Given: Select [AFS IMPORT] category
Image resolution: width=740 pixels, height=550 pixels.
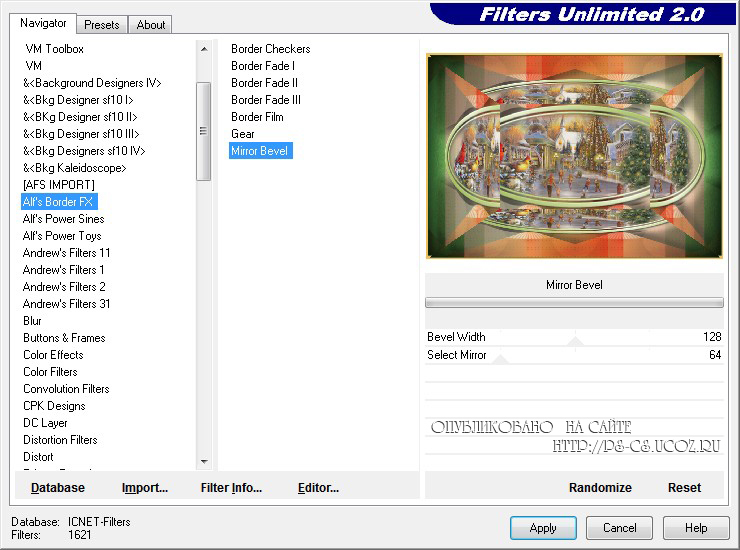Looking at the screenshot, I should point(59,185).
